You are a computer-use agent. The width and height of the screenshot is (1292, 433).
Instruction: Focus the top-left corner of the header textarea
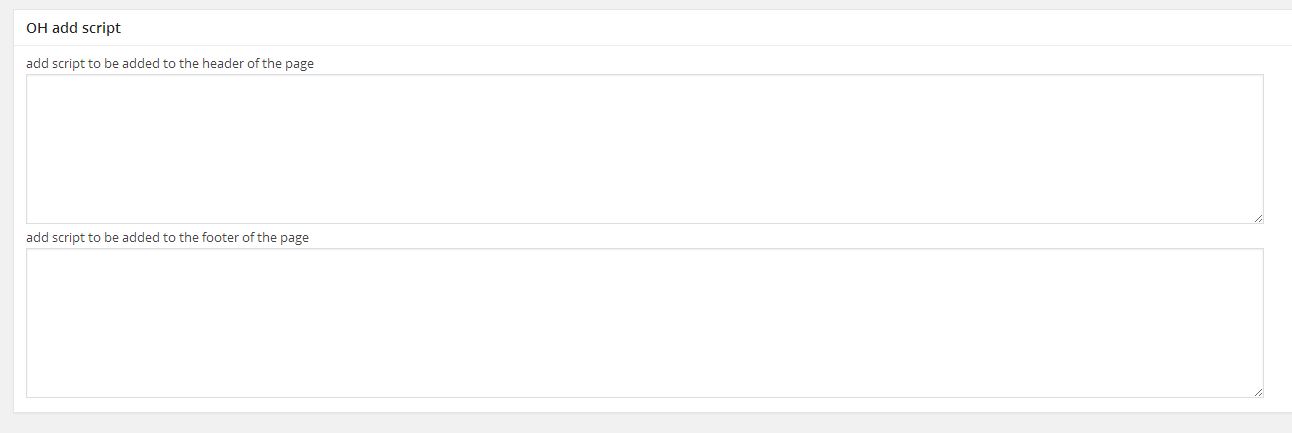point(34,82)
